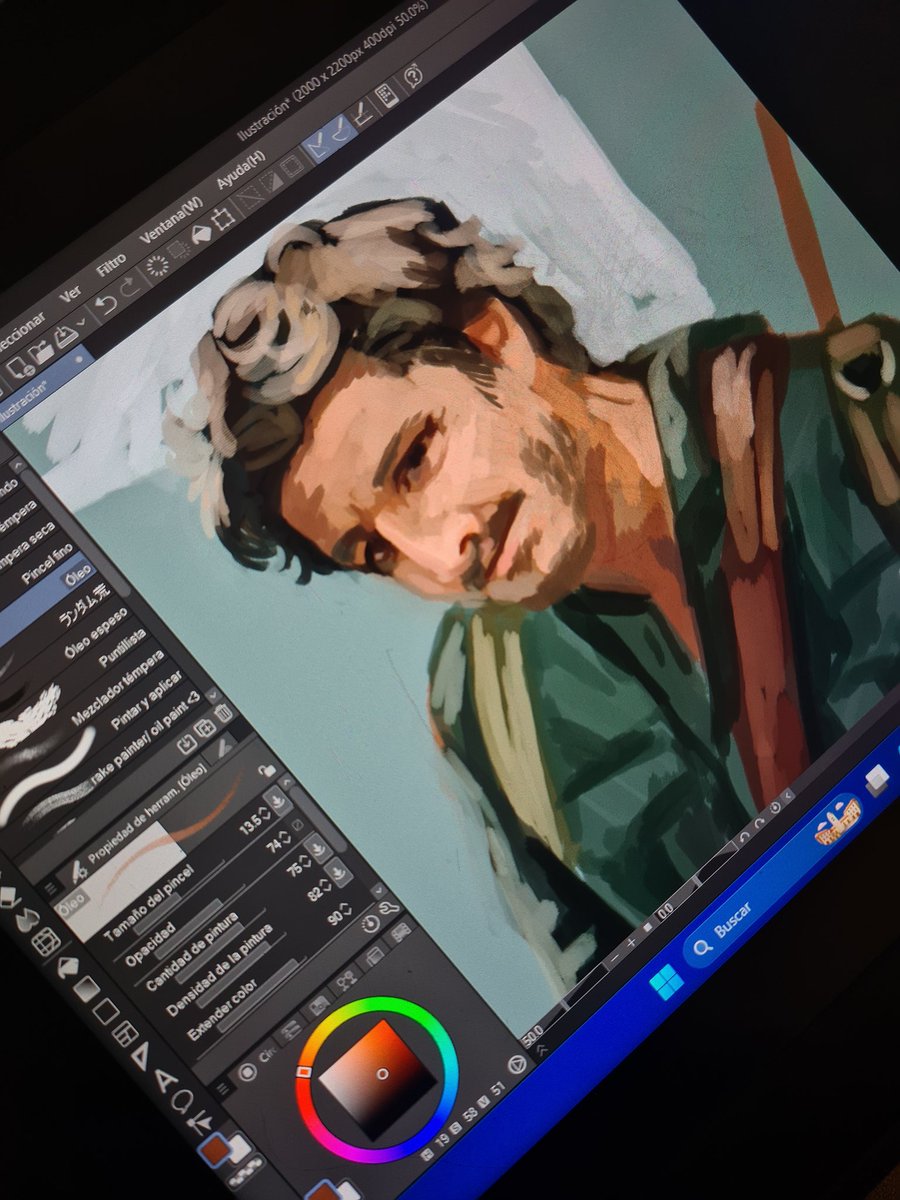Select the Óleo espeso sub tool
Image resolution: width=900 pixels, height=1200 pixels.
pyautogui.click(x=95, y=629)
